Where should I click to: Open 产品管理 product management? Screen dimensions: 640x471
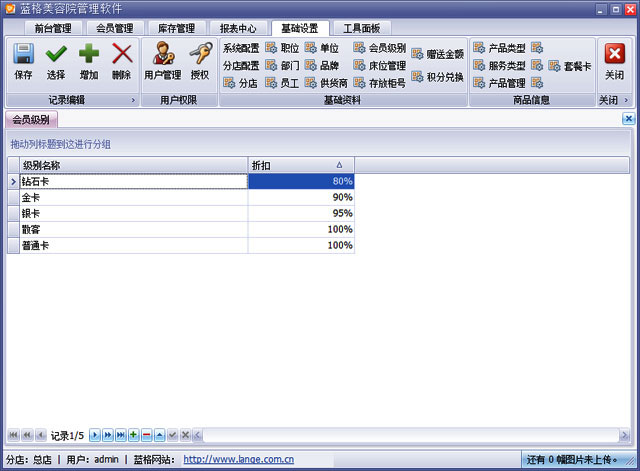click(x=499, y=83)
